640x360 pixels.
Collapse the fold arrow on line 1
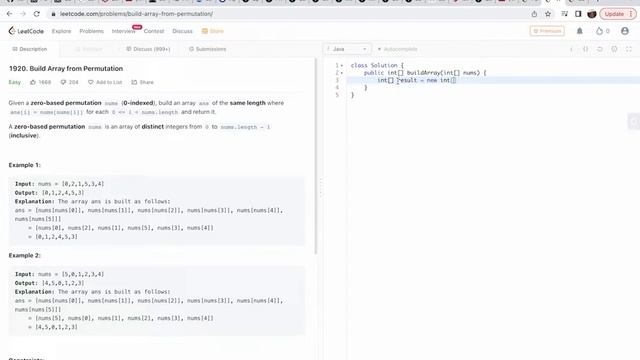[x=342, y=65]
